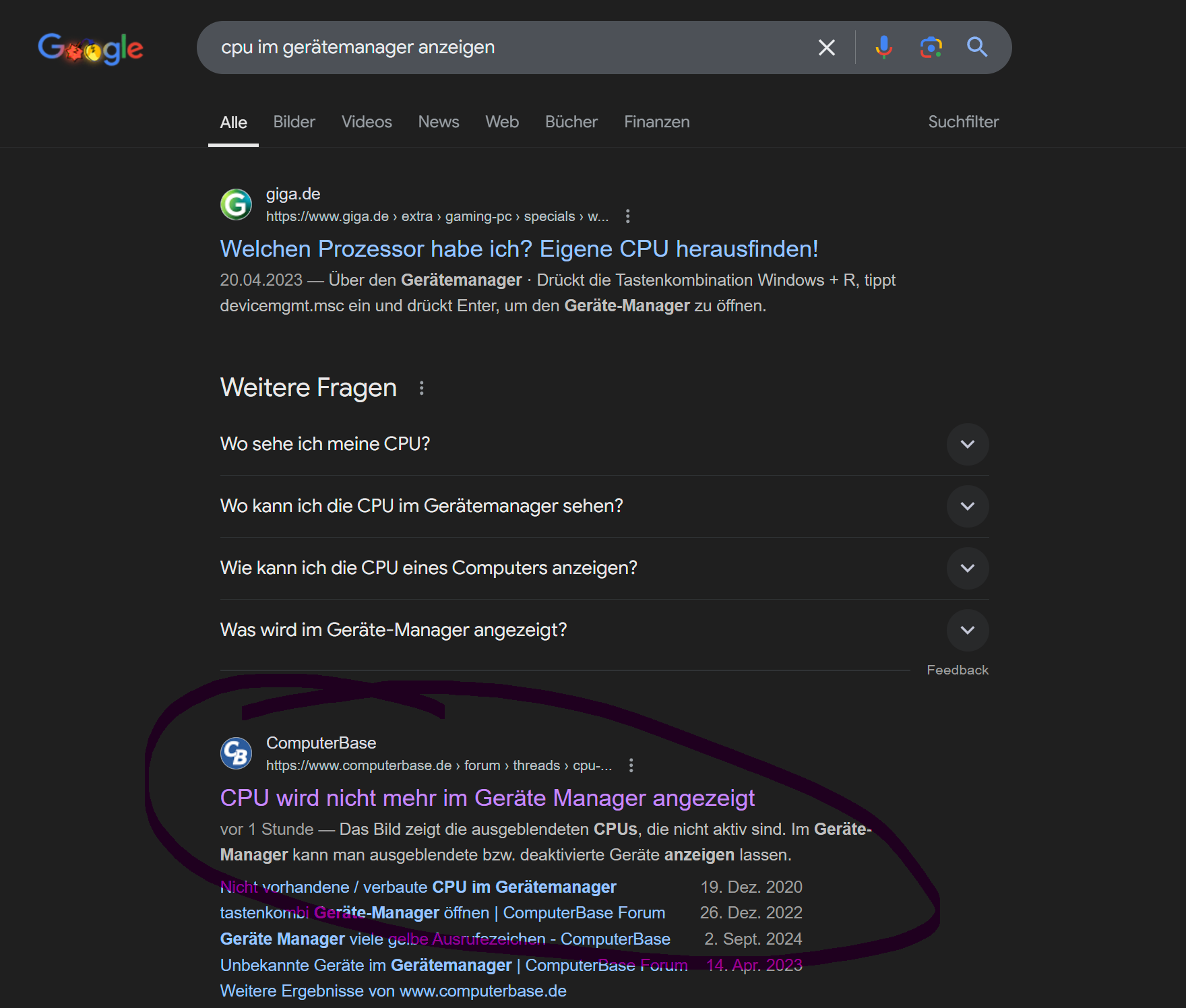Open the three-dot menu beside Weitere Fragen
The width and height of the screenshot is (1186, 1008).
(x=422, y=388)
